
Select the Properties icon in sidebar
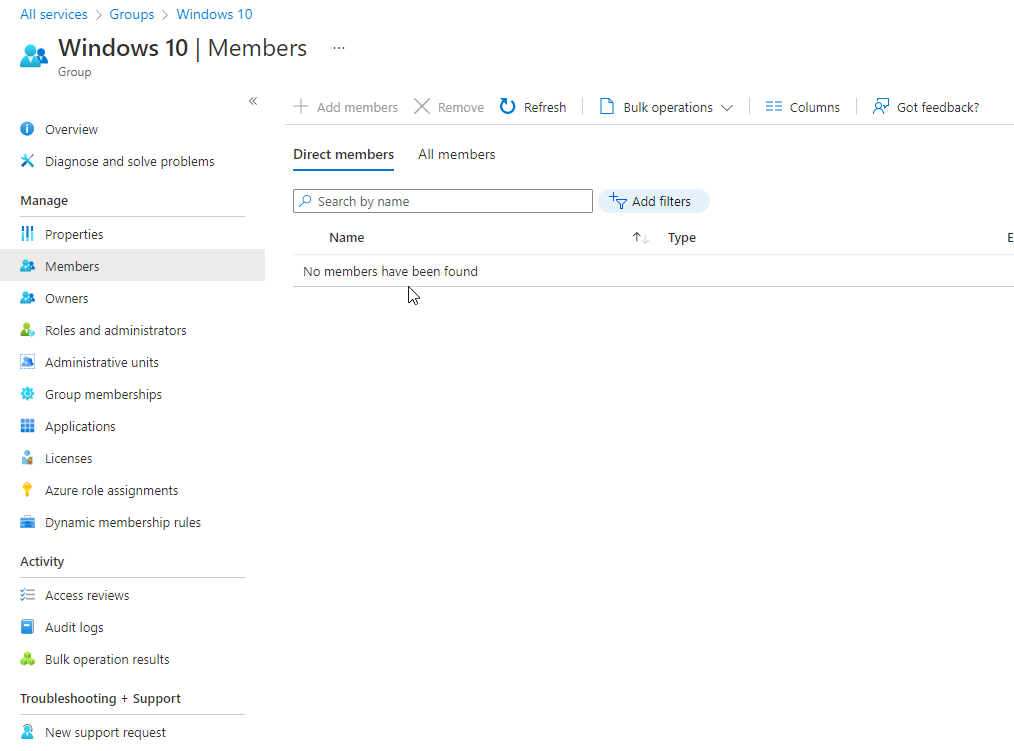27,234
